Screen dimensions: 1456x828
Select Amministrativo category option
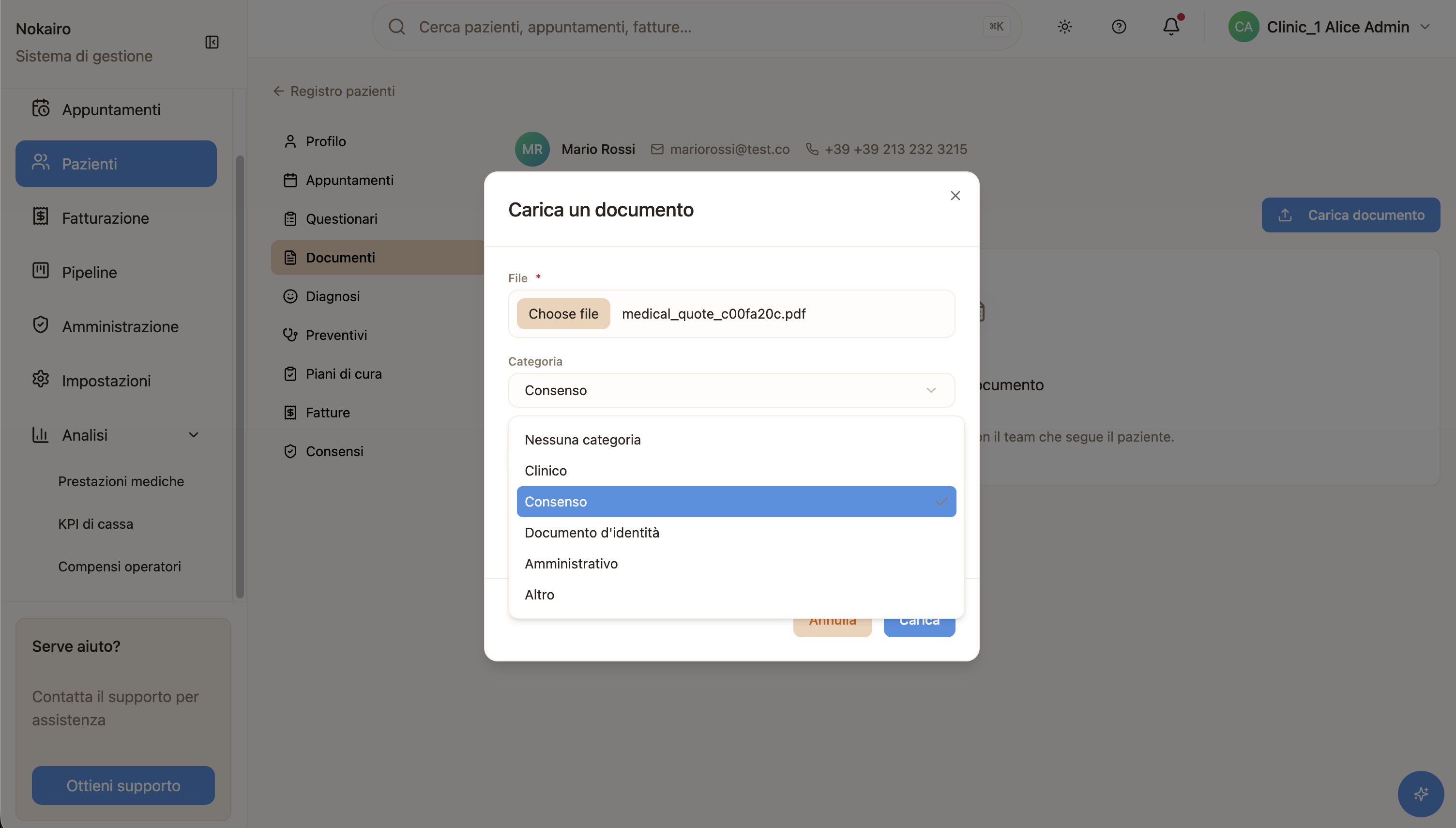pos(736,564)
